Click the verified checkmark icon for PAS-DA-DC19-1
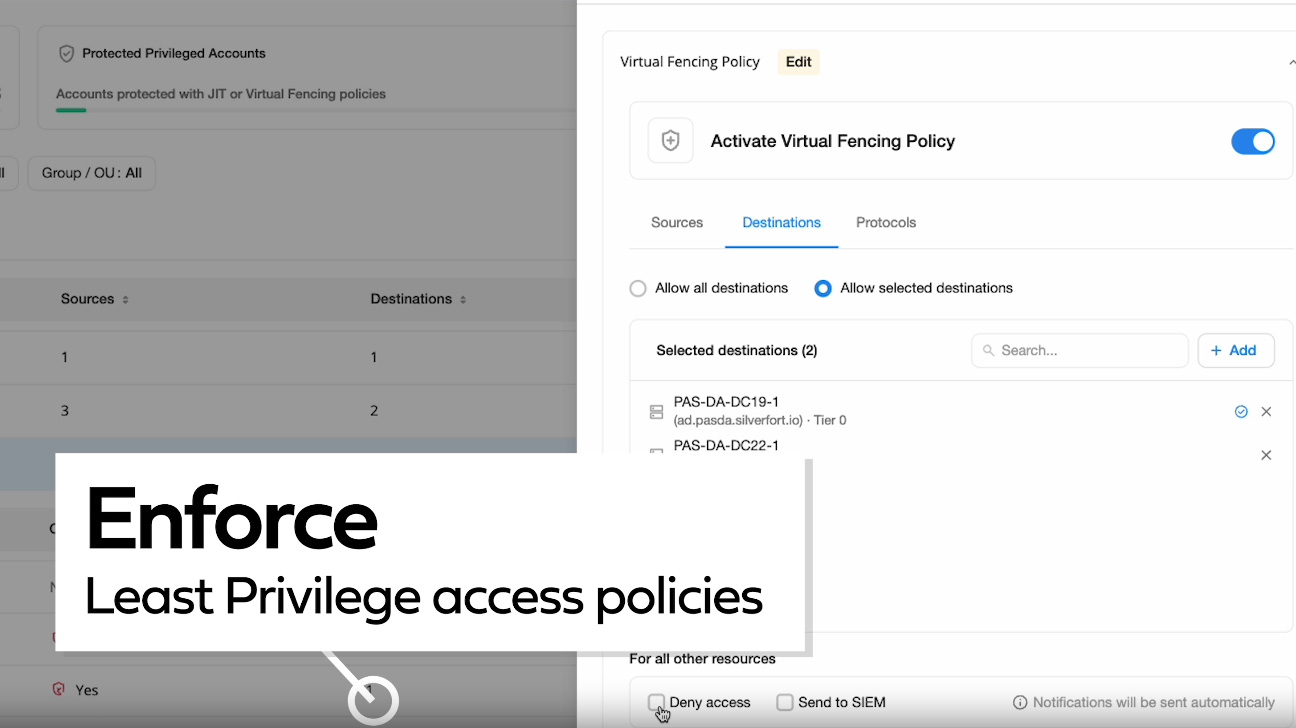The image size is (1296, 728). [x=1241, y=411]
